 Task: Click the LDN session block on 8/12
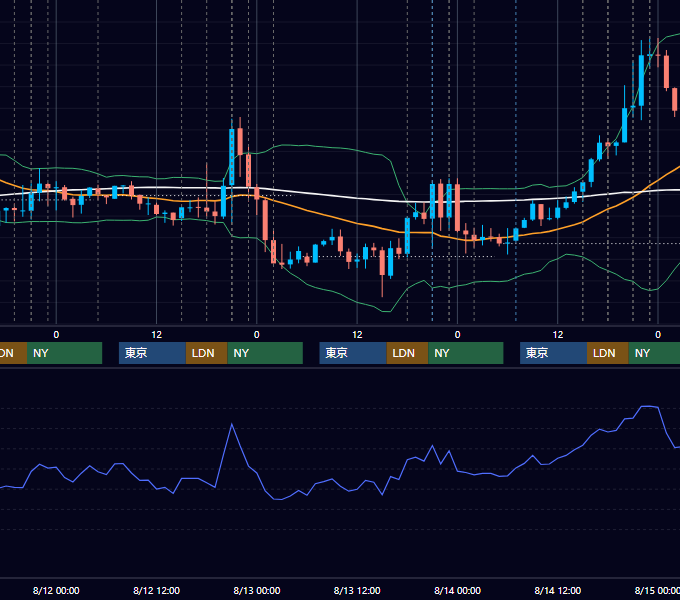(x=206, y=353)
